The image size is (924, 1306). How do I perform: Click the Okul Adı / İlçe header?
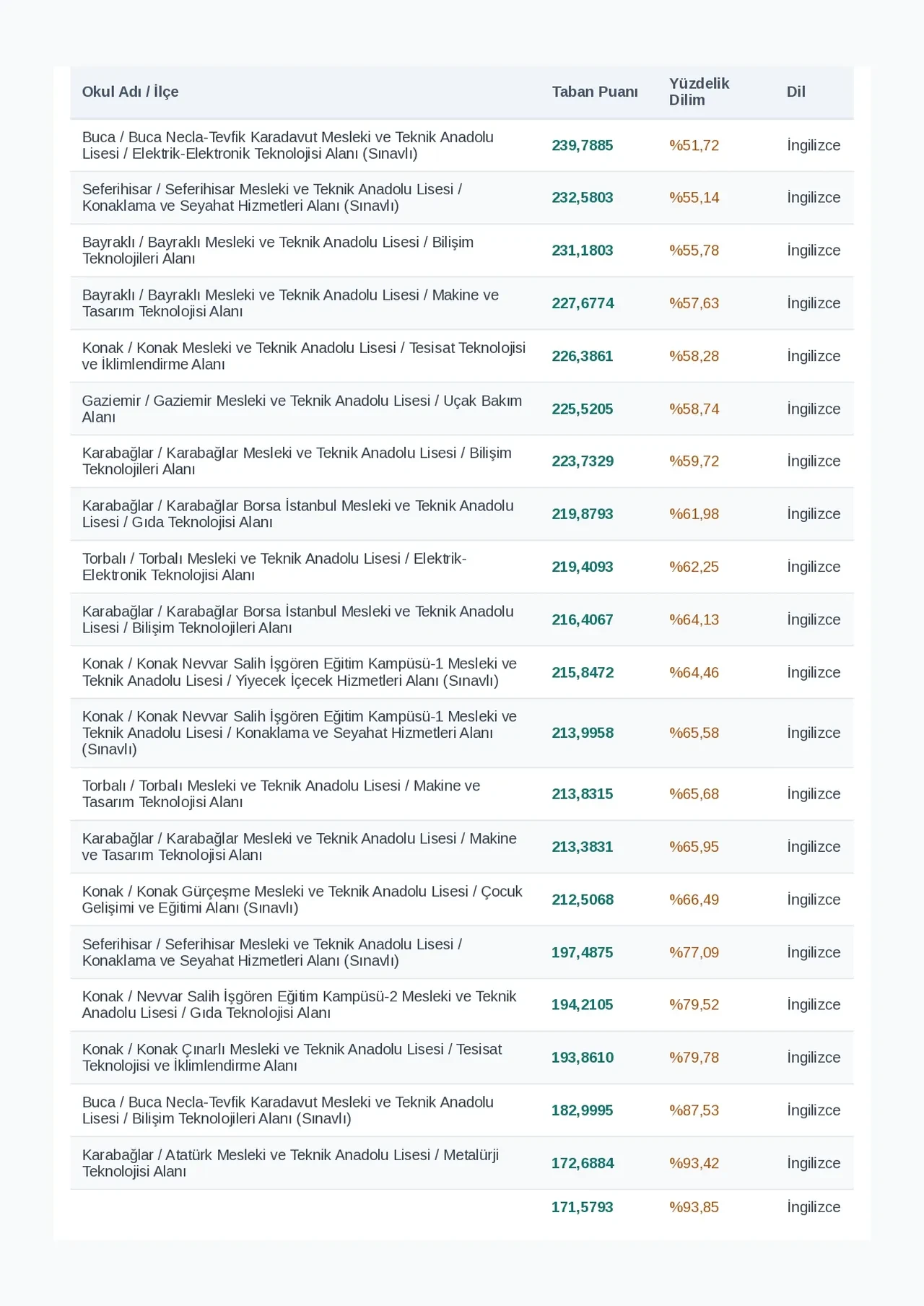tap(130, 92)
